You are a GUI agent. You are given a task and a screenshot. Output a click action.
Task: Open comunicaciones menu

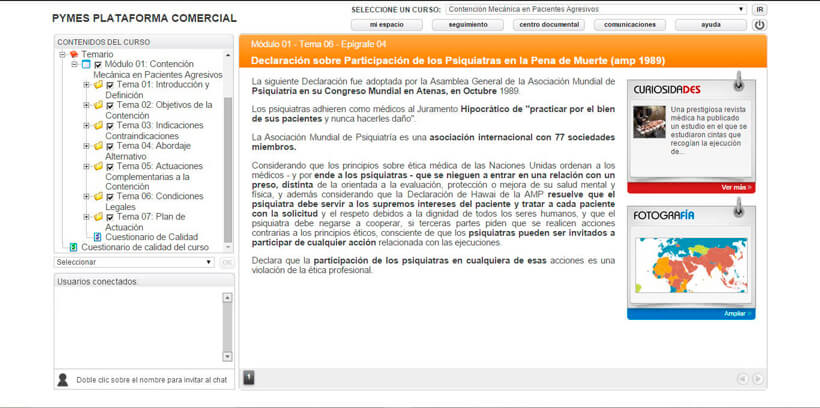tap(630, 25)
